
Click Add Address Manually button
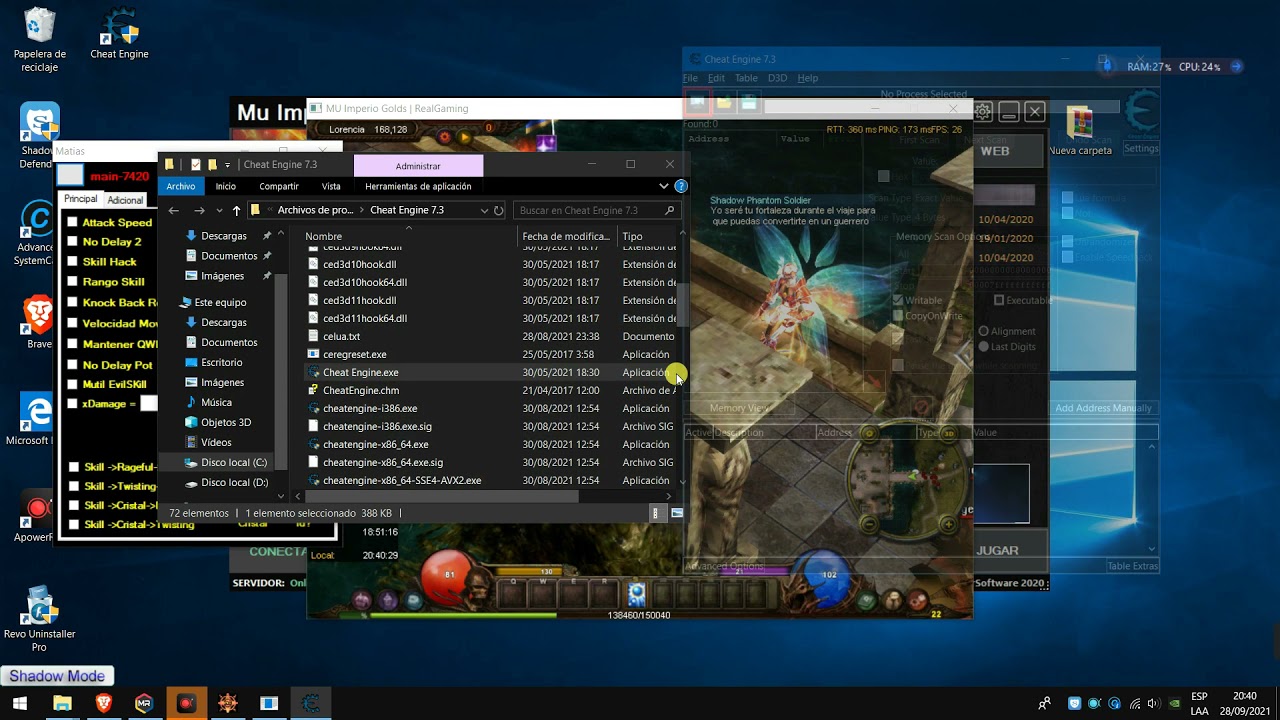(1103, 408)
